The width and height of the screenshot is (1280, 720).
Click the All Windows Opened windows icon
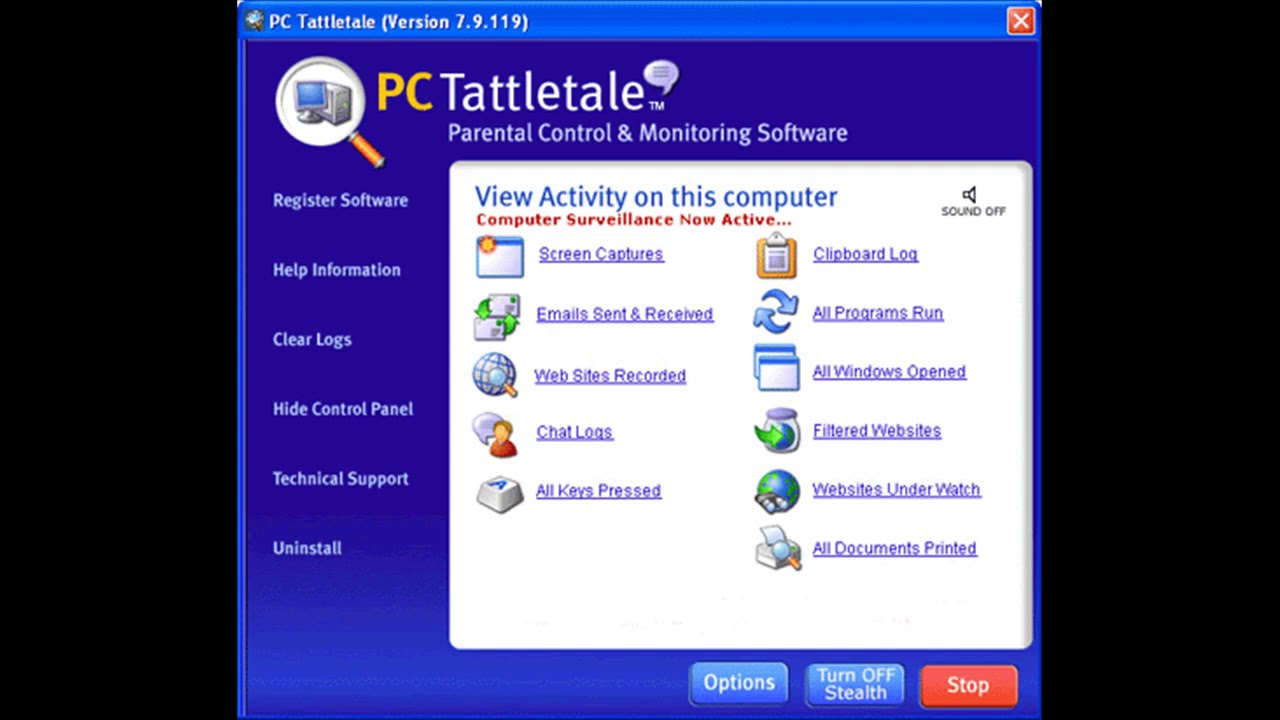pyautogui.click(x=777, y=368)
